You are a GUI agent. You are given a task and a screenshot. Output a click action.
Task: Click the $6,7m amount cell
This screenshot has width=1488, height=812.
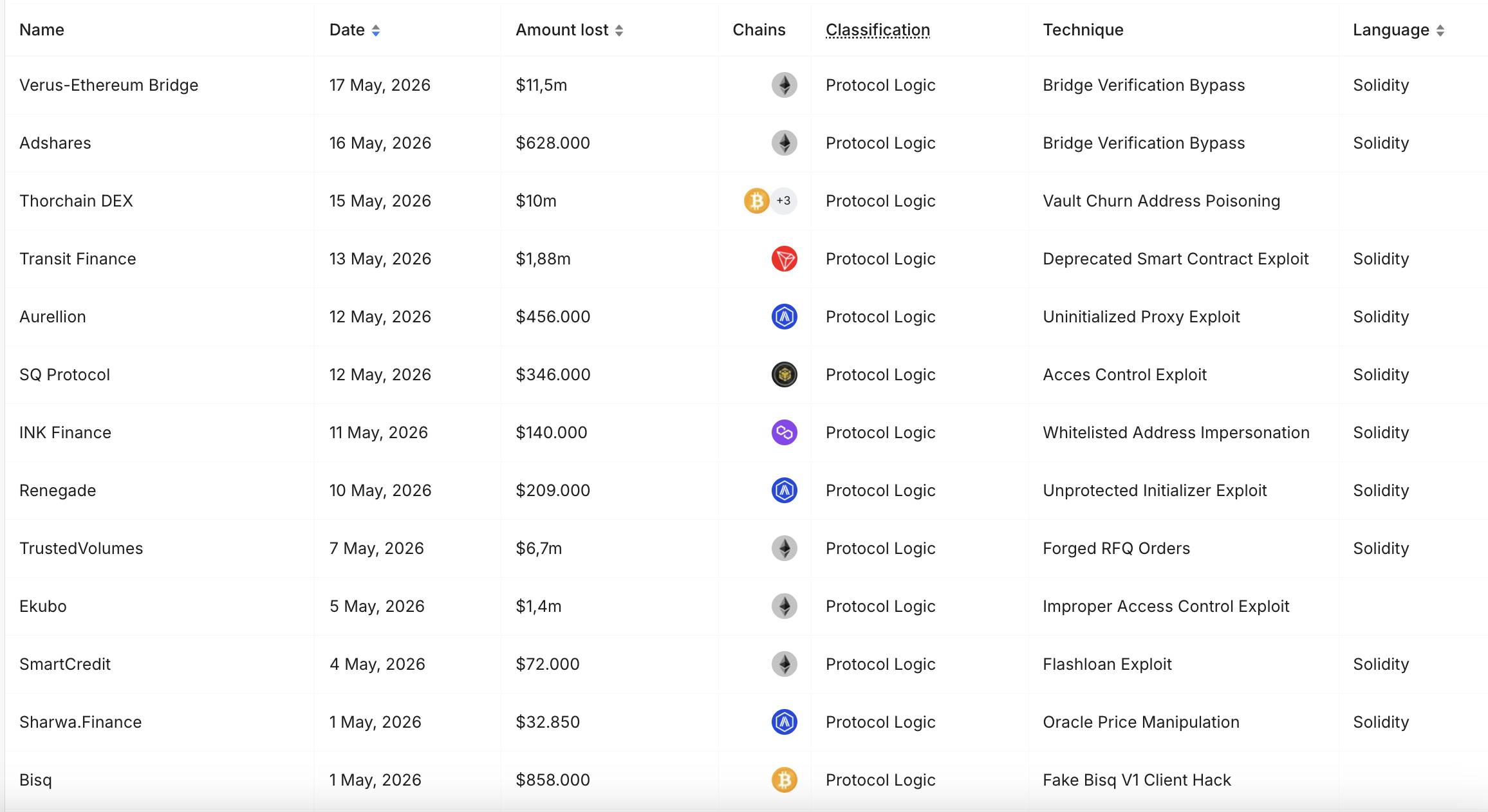pos(539,548)
